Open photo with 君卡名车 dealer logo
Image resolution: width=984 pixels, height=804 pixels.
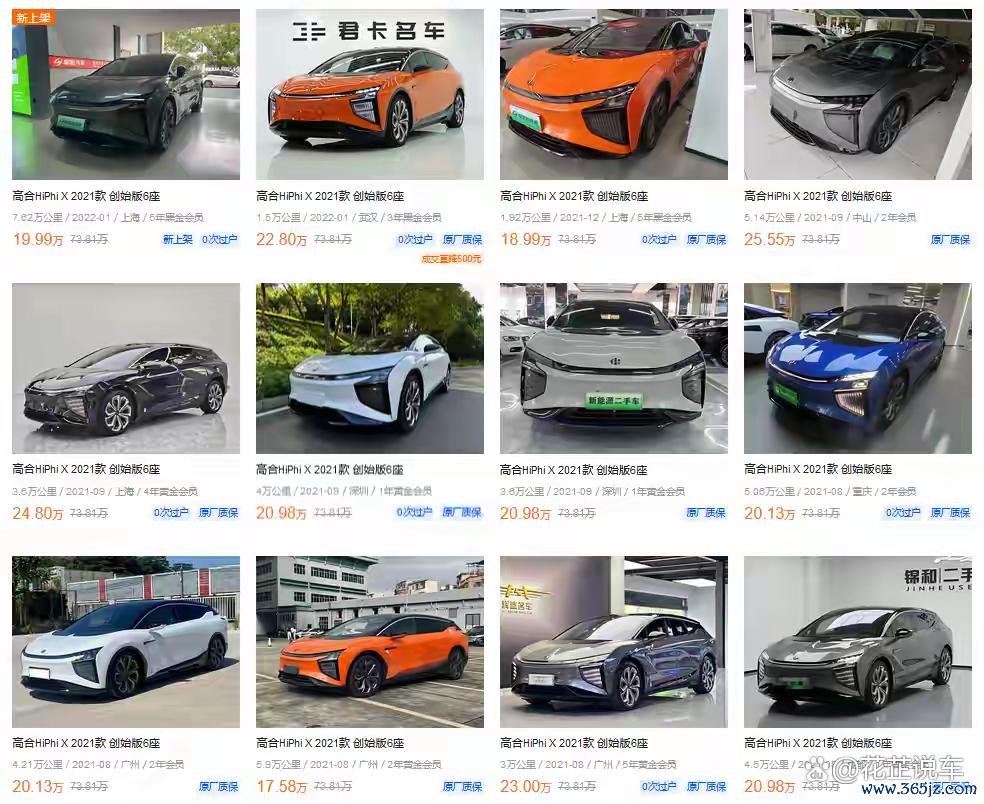tap(370, 94)
